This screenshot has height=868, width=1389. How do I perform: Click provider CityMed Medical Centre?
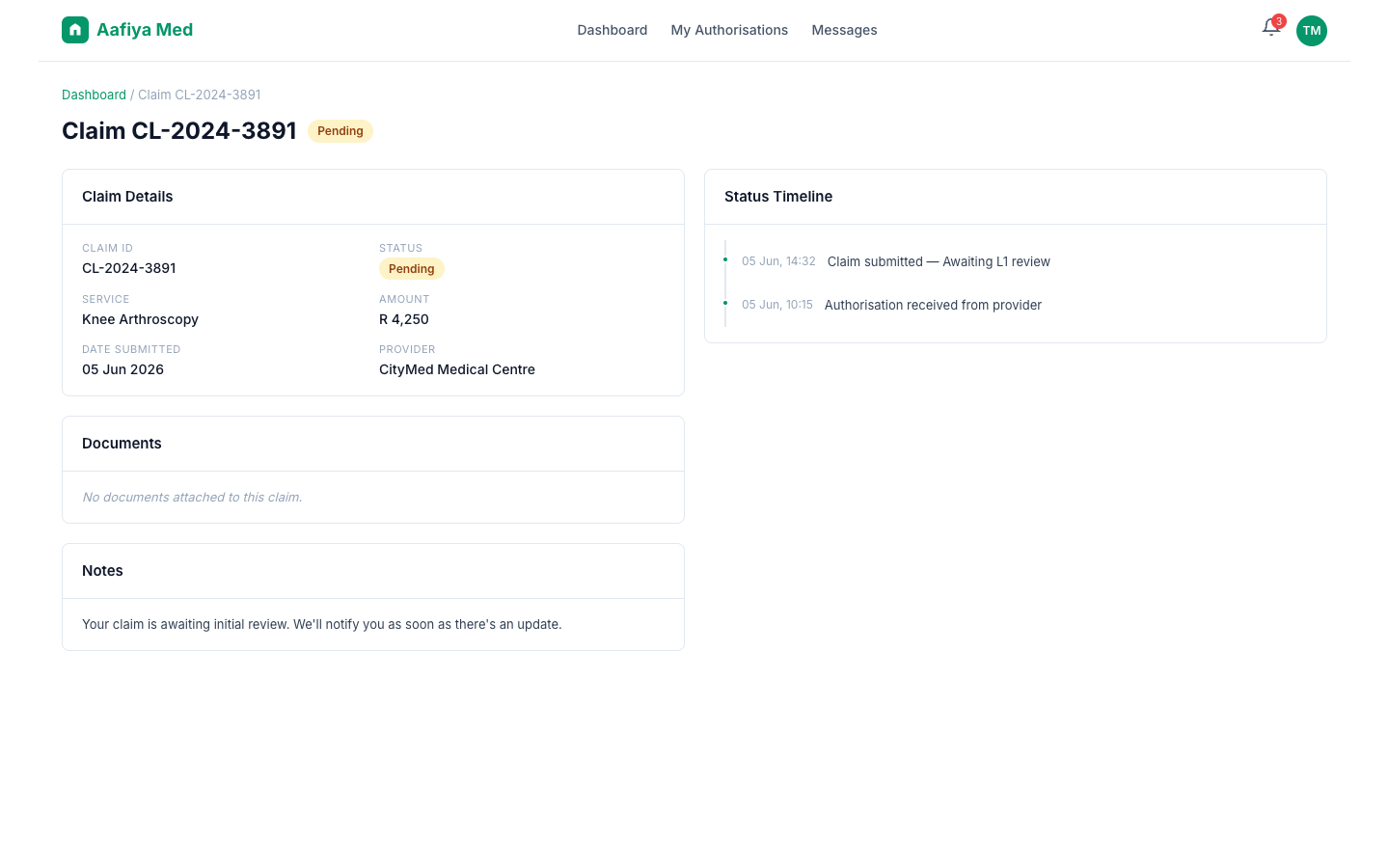pyautogui.click(x=457, y=369)
